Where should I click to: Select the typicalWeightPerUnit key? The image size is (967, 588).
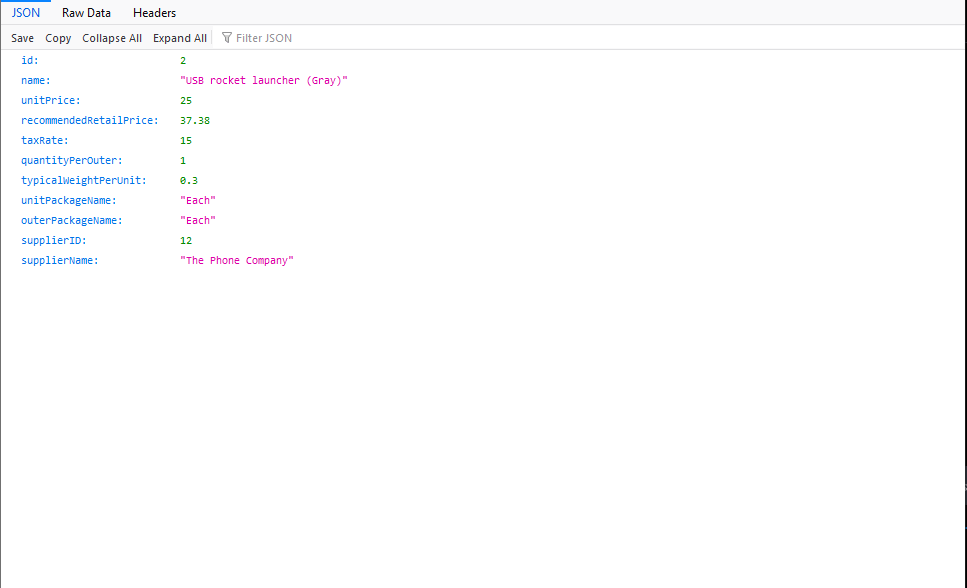tap(83, 180)
